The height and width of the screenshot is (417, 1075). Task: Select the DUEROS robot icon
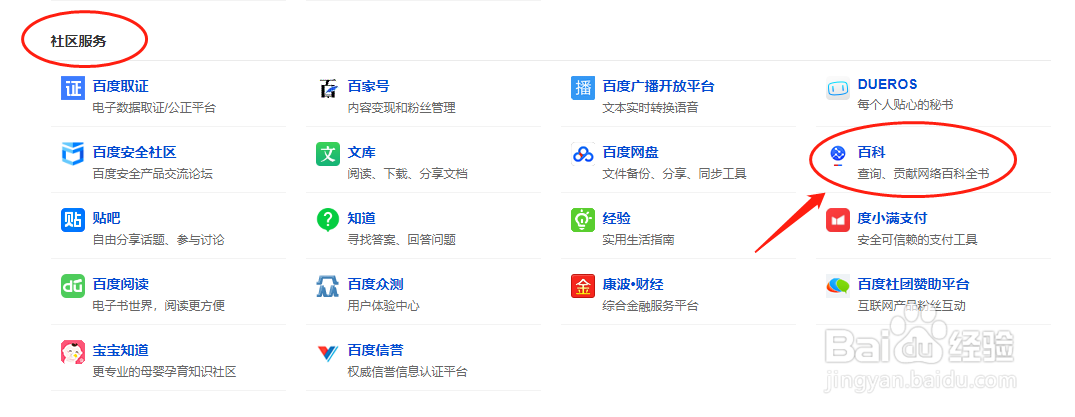[x=838, y=88]
